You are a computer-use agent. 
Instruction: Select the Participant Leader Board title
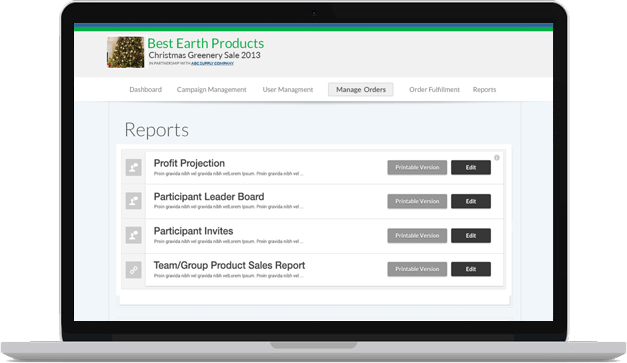209,197
